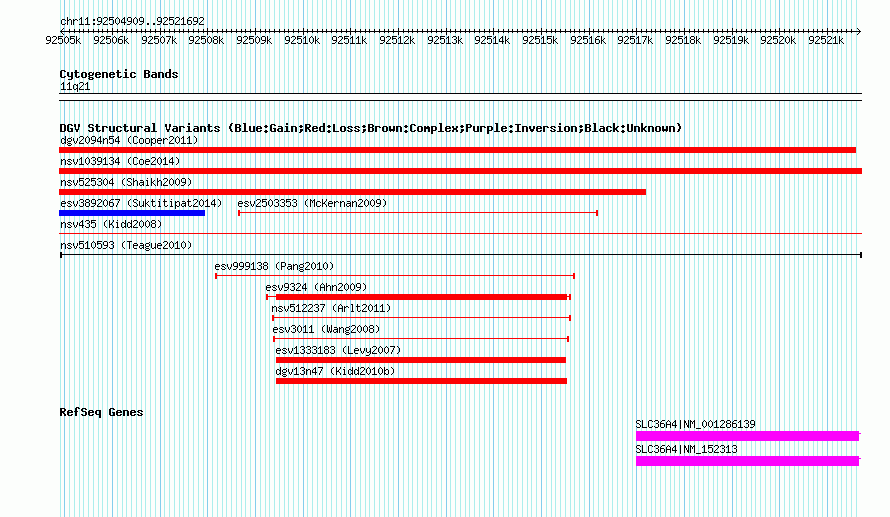Select the nsv435 (Kidd2008) thin red line
Image resolution: width=890 pixels, height=517 pixels.
click(460, 233)
